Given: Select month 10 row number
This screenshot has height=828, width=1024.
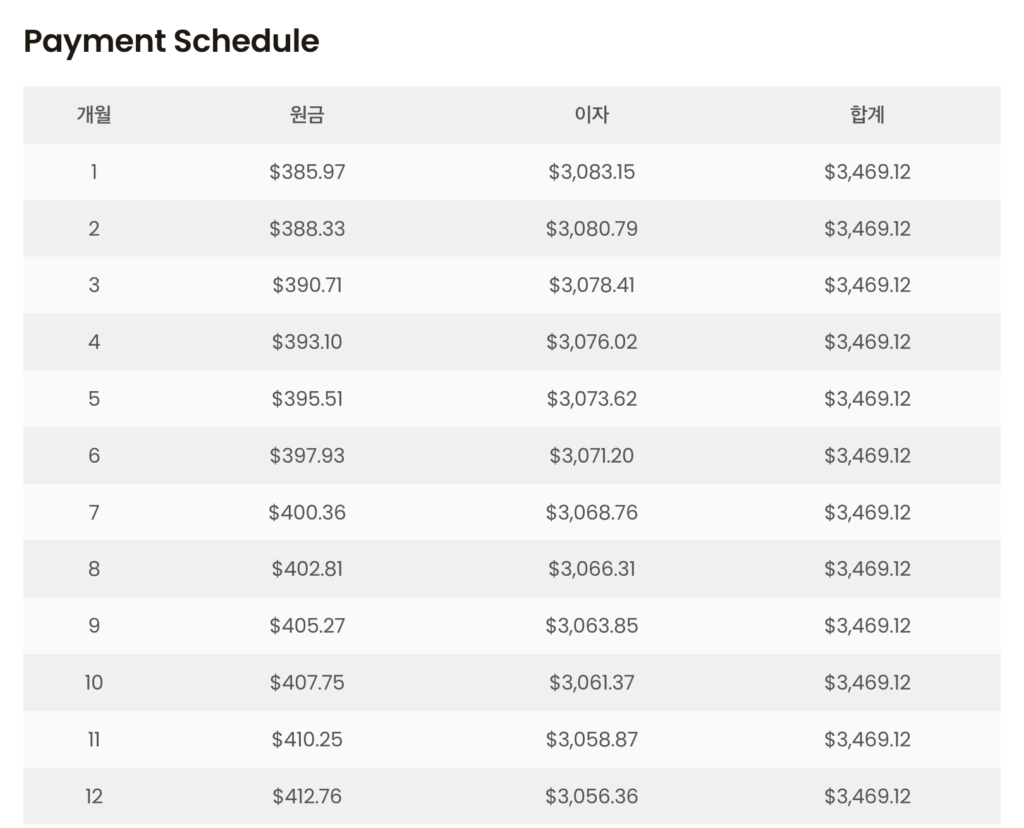Looking at the screenshot, I should (x=94, y=683).
